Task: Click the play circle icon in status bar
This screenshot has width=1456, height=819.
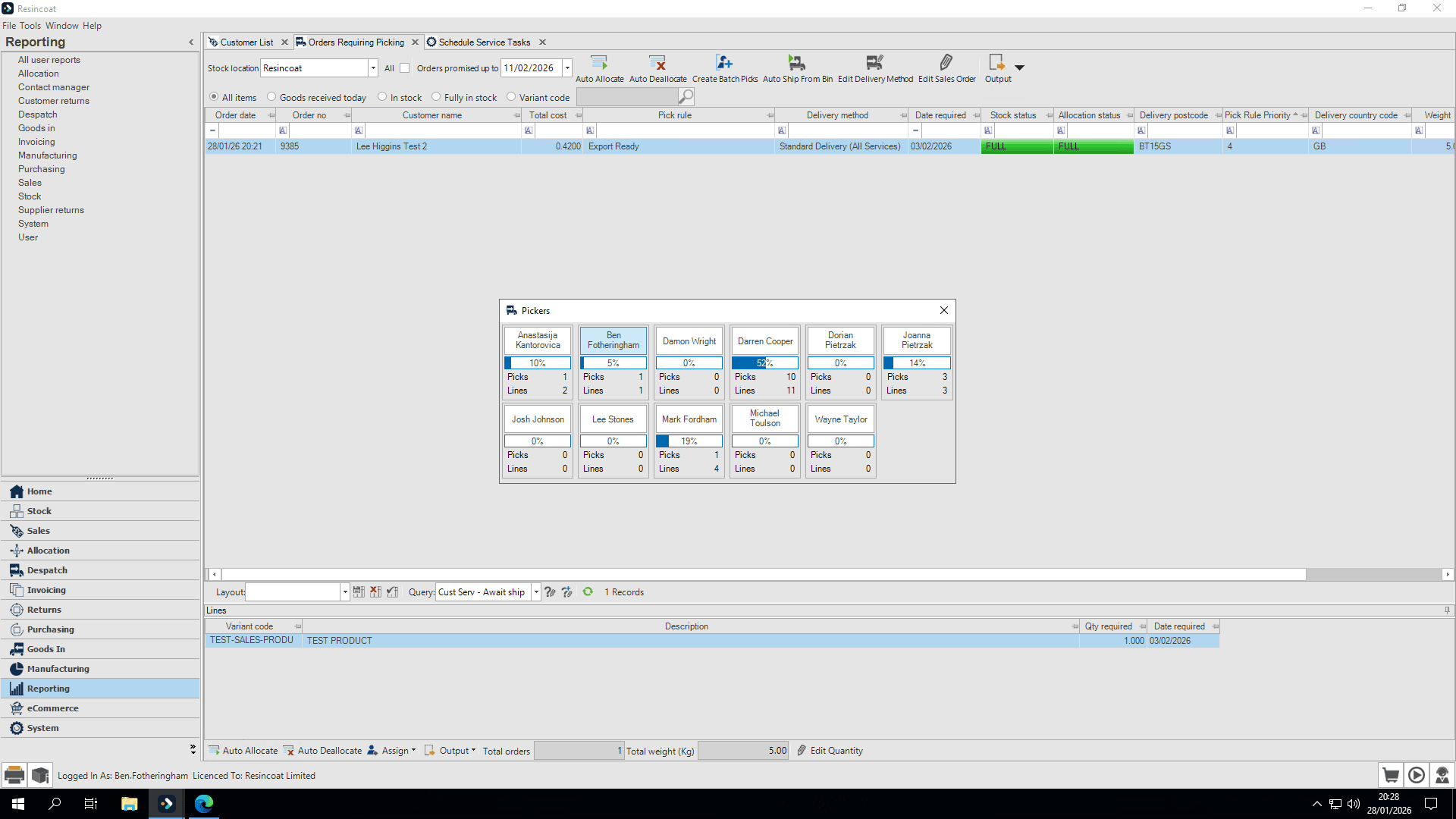Action: pyautogui.click(x=1416, y=775)
